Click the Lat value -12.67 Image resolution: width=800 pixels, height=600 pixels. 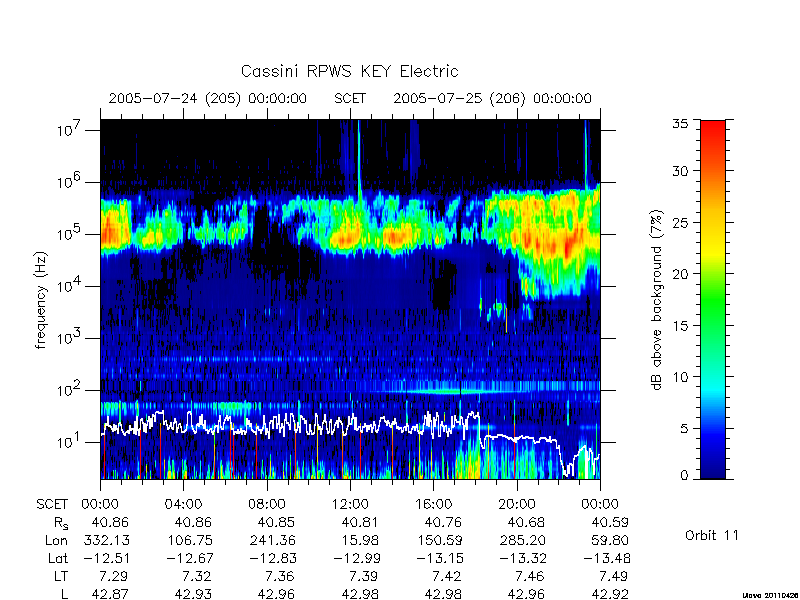point(189,559)
